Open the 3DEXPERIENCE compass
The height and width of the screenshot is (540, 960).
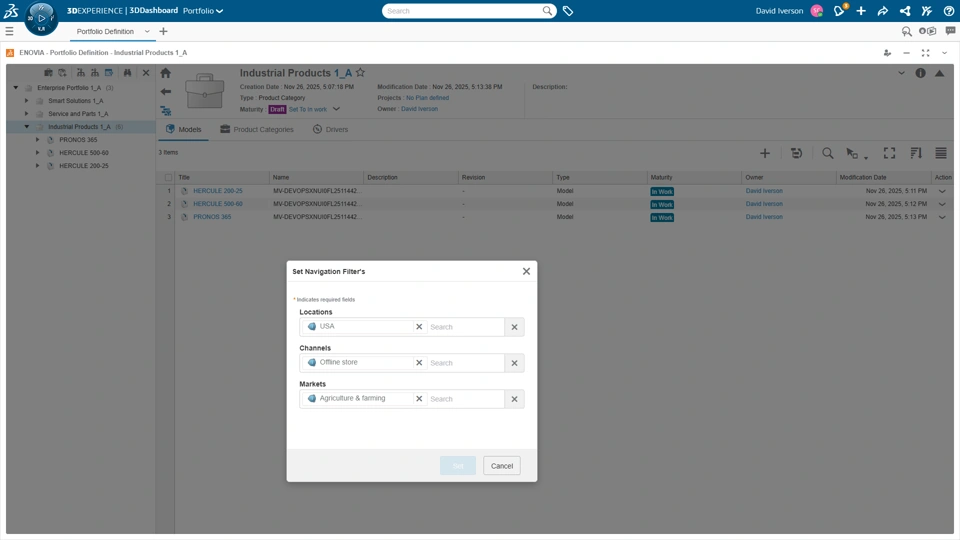tap(41, 18)
